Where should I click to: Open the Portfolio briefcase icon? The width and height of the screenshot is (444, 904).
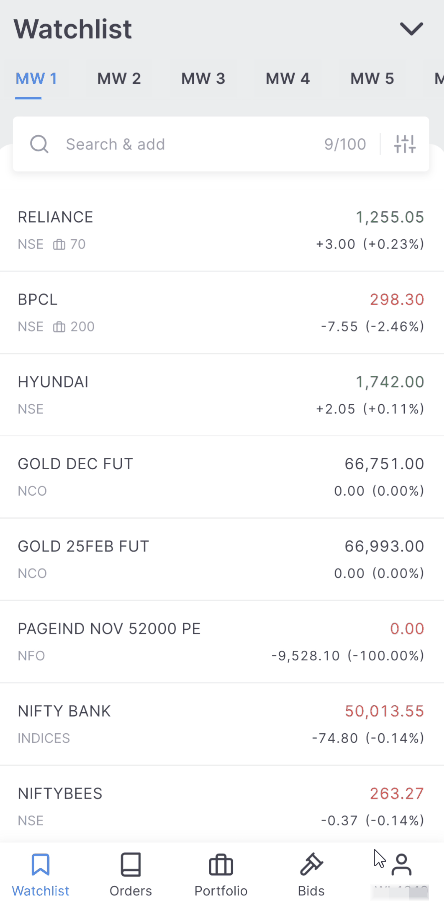[221, 865]
